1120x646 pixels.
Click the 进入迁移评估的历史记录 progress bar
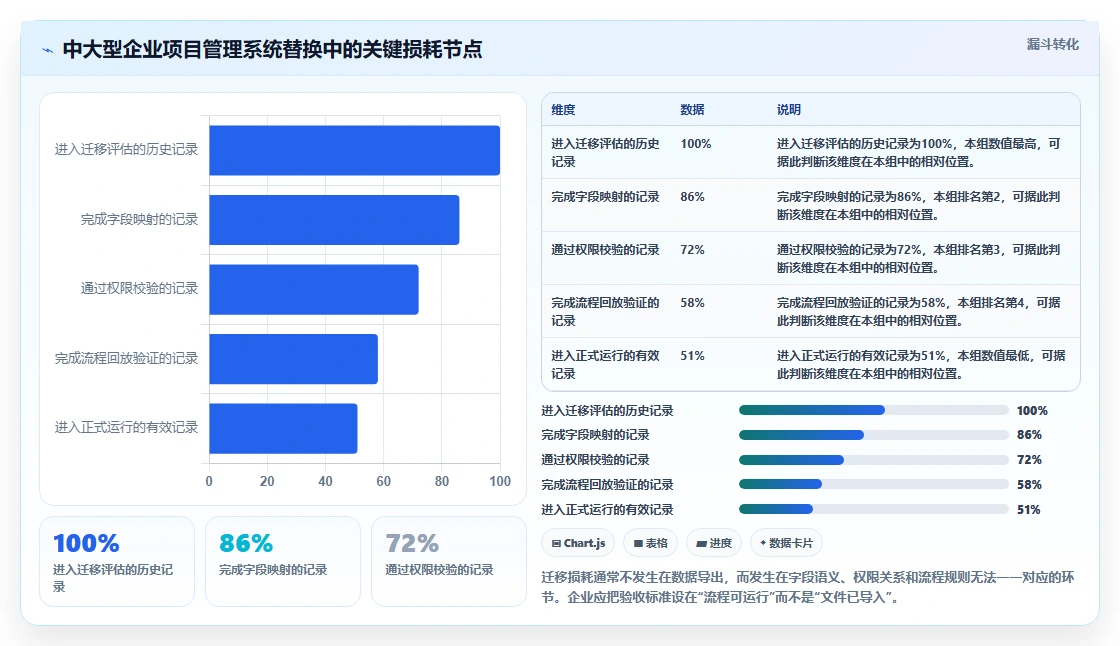tap(874, 410)
